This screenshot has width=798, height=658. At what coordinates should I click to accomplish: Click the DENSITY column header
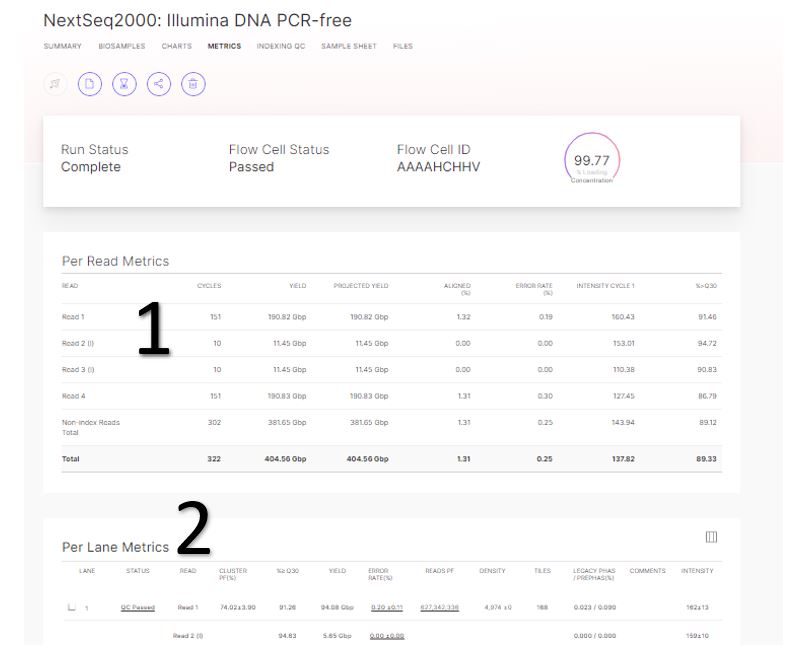coord(492,570)
